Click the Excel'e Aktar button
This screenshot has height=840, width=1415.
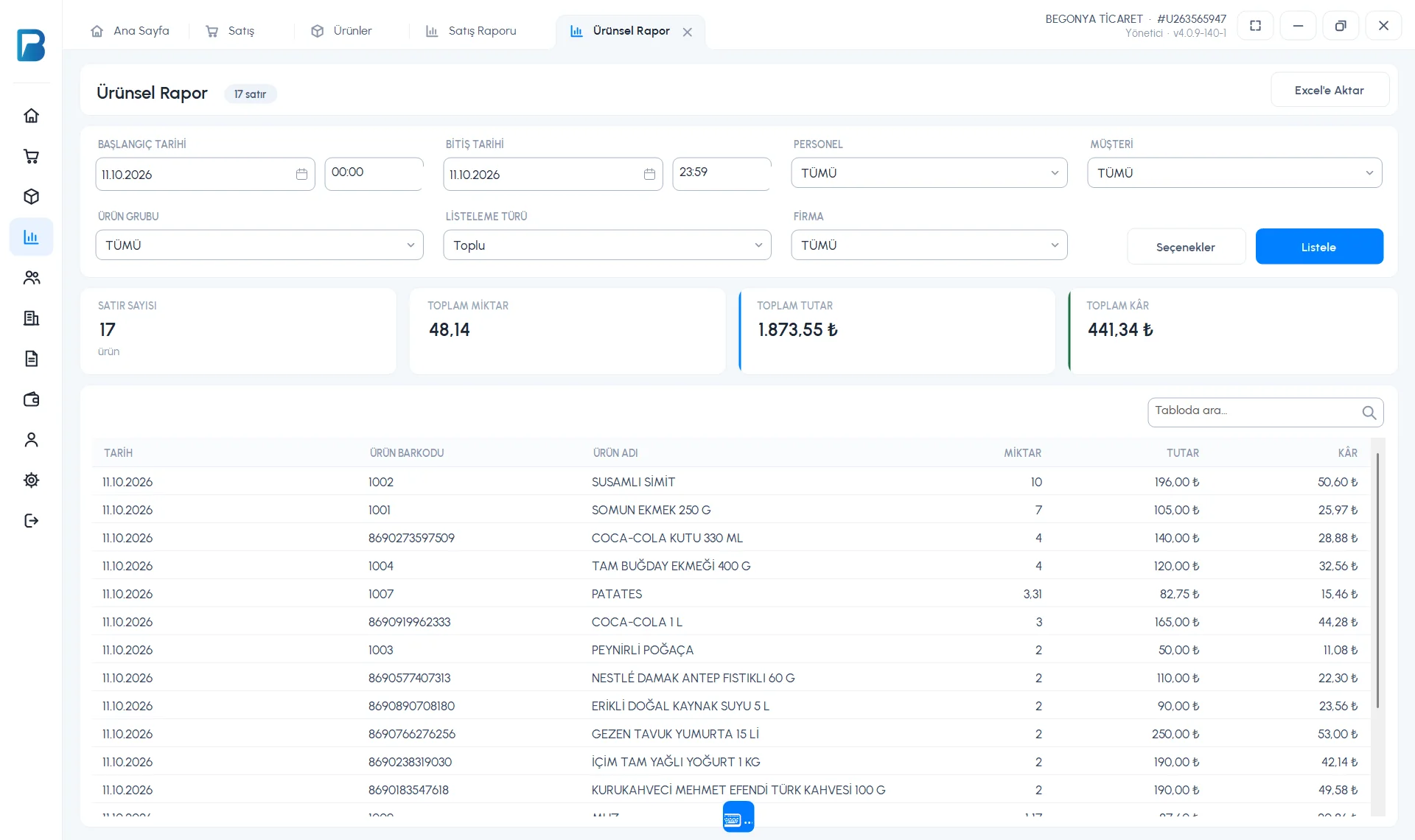[x=1330, y=90]
